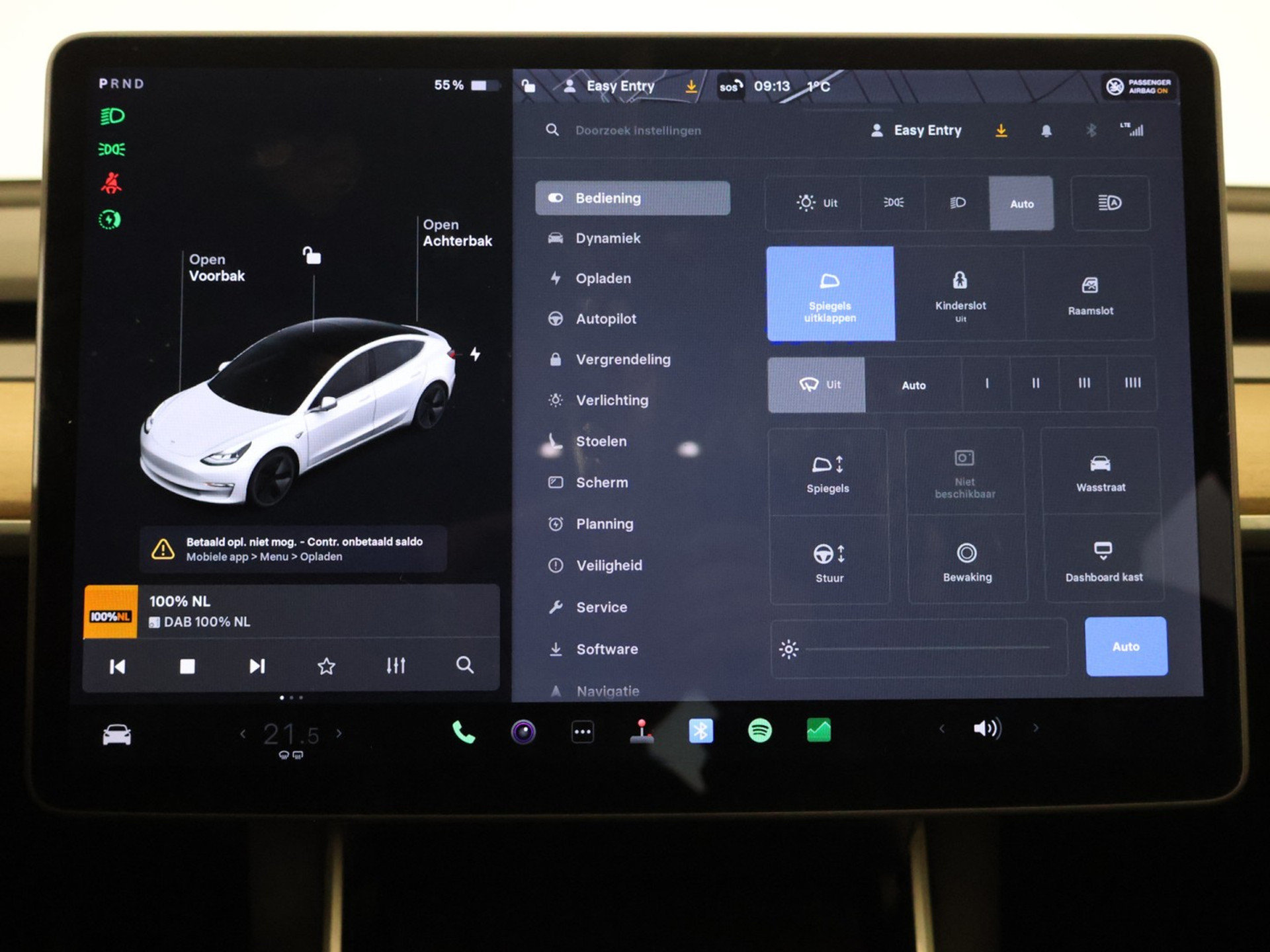Toggle the Spiegels uitklappen mirror fold
Screen dimensions: 1270x952
(x=830, y=294)
